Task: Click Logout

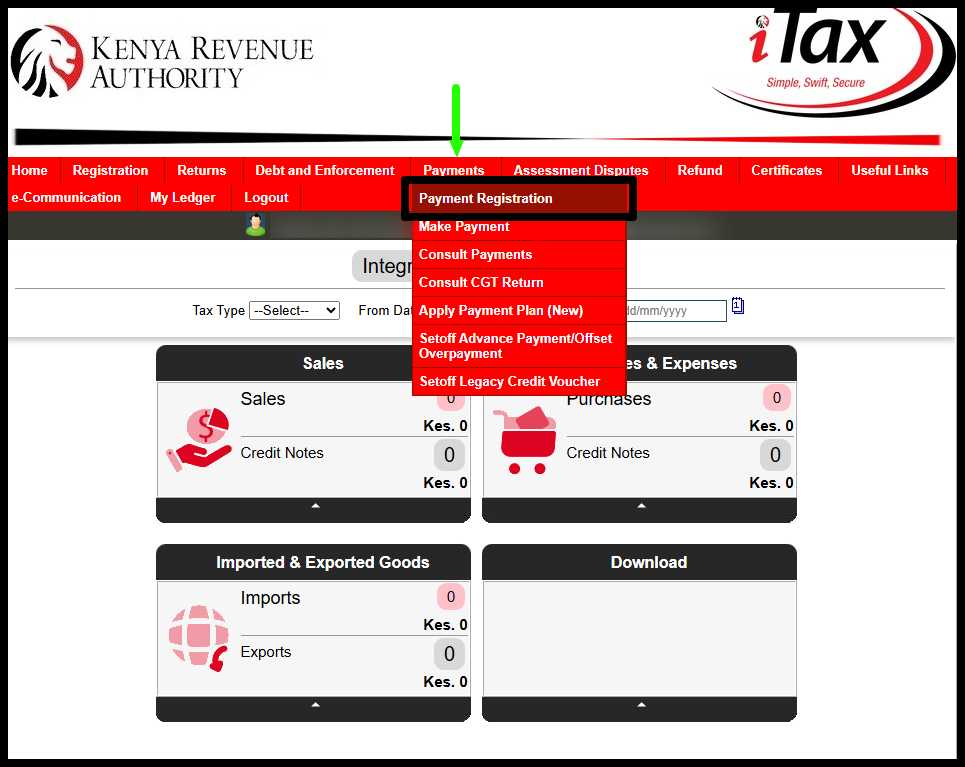Action: pyautogui.click(x=266, y=198)
